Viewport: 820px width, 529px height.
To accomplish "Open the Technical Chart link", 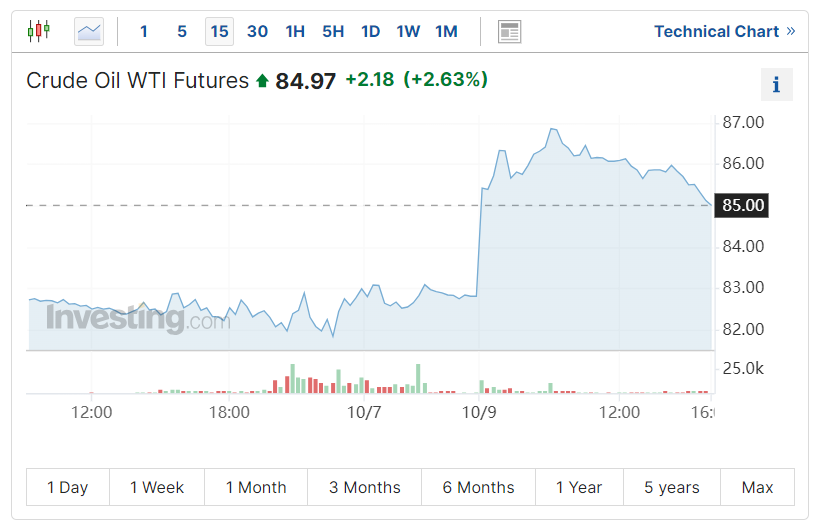I will 724,31.
